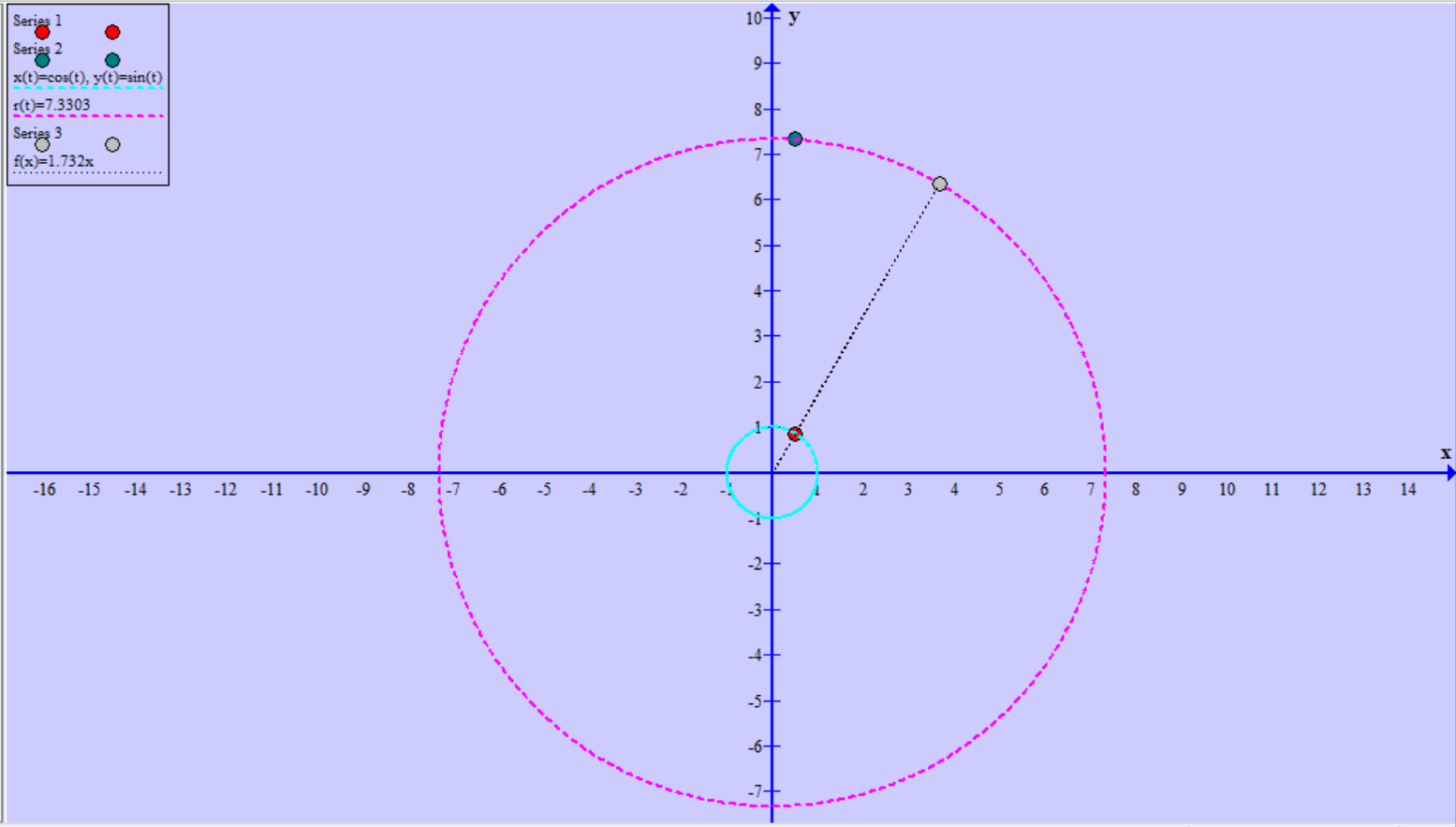Click the black dotted sample line in legend

(x=88, y=172)
